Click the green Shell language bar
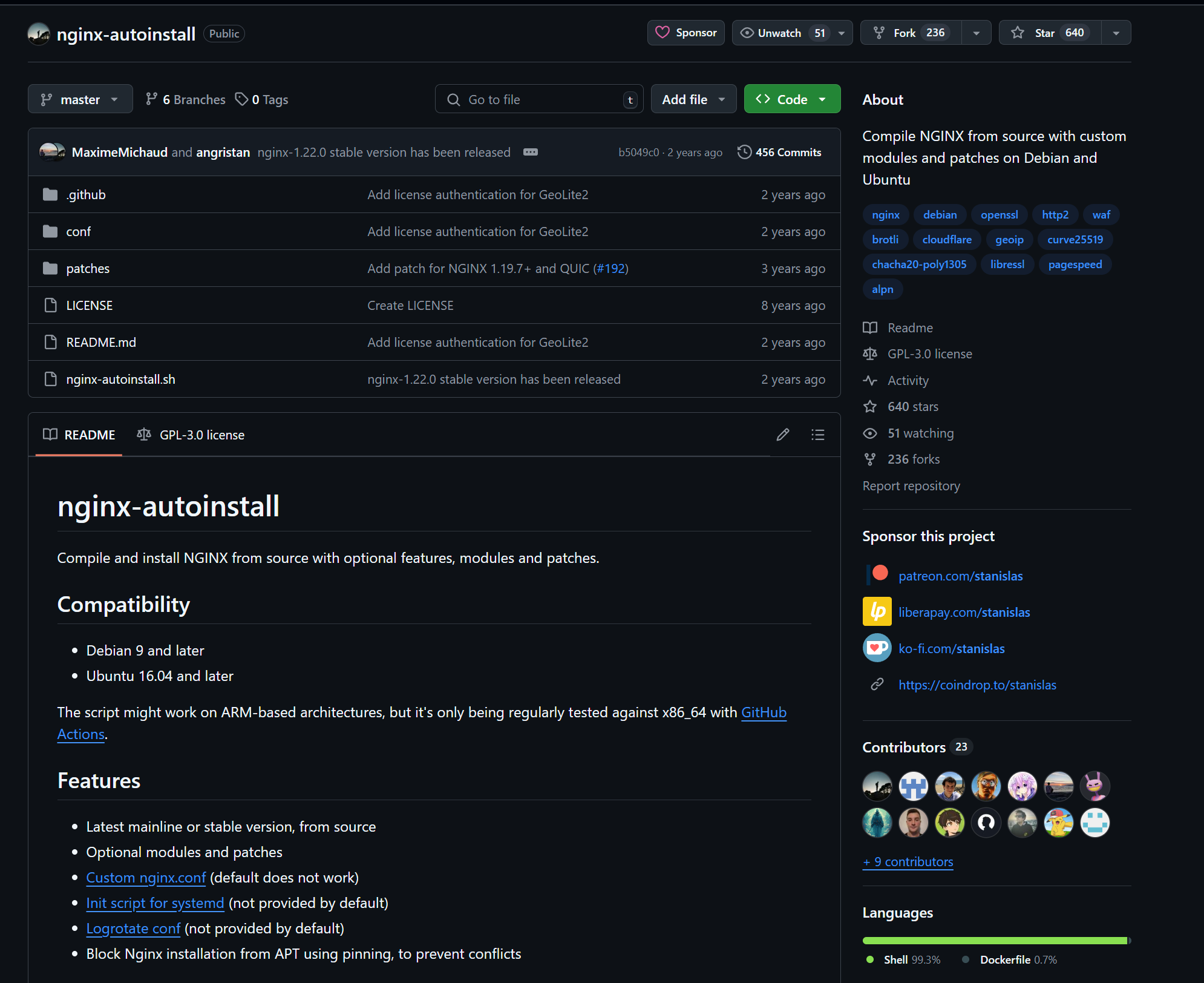This screenshot has height=983, width=1204. tap(994, 941)
